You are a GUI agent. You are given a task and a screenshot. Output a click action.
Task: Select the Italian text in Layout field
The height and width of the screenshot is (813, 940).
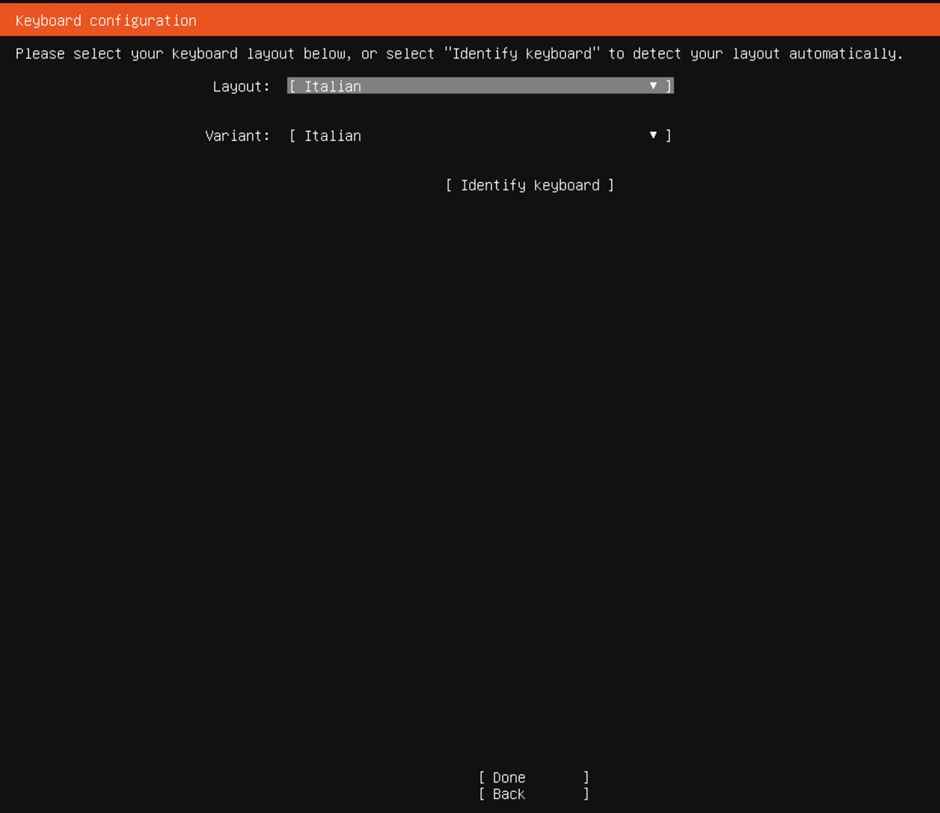tap(332, 87)
